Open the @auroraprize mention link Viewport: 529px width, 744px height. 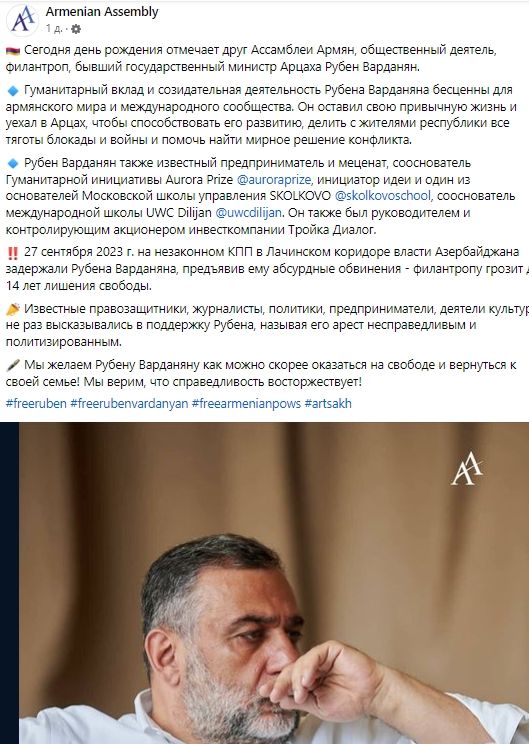(x=274, y=180)
